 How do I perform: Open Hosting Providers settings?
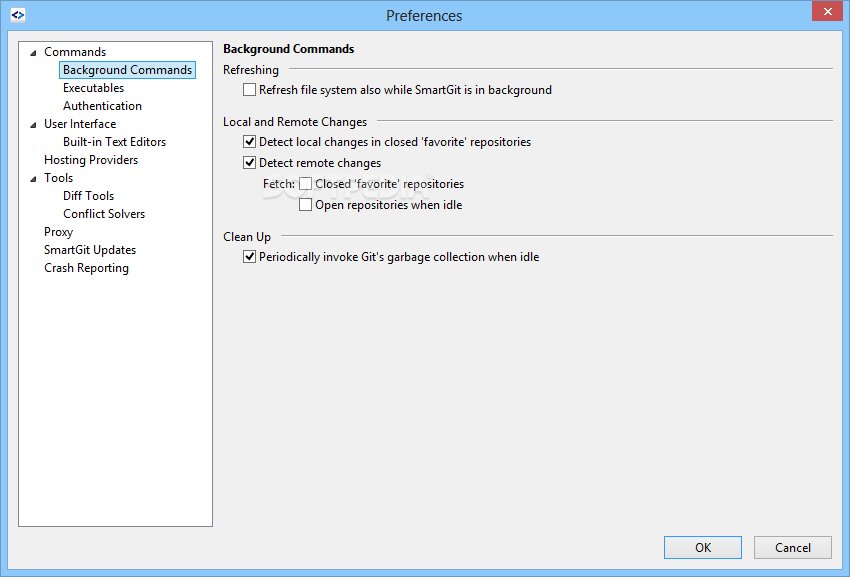click(91, 159)
